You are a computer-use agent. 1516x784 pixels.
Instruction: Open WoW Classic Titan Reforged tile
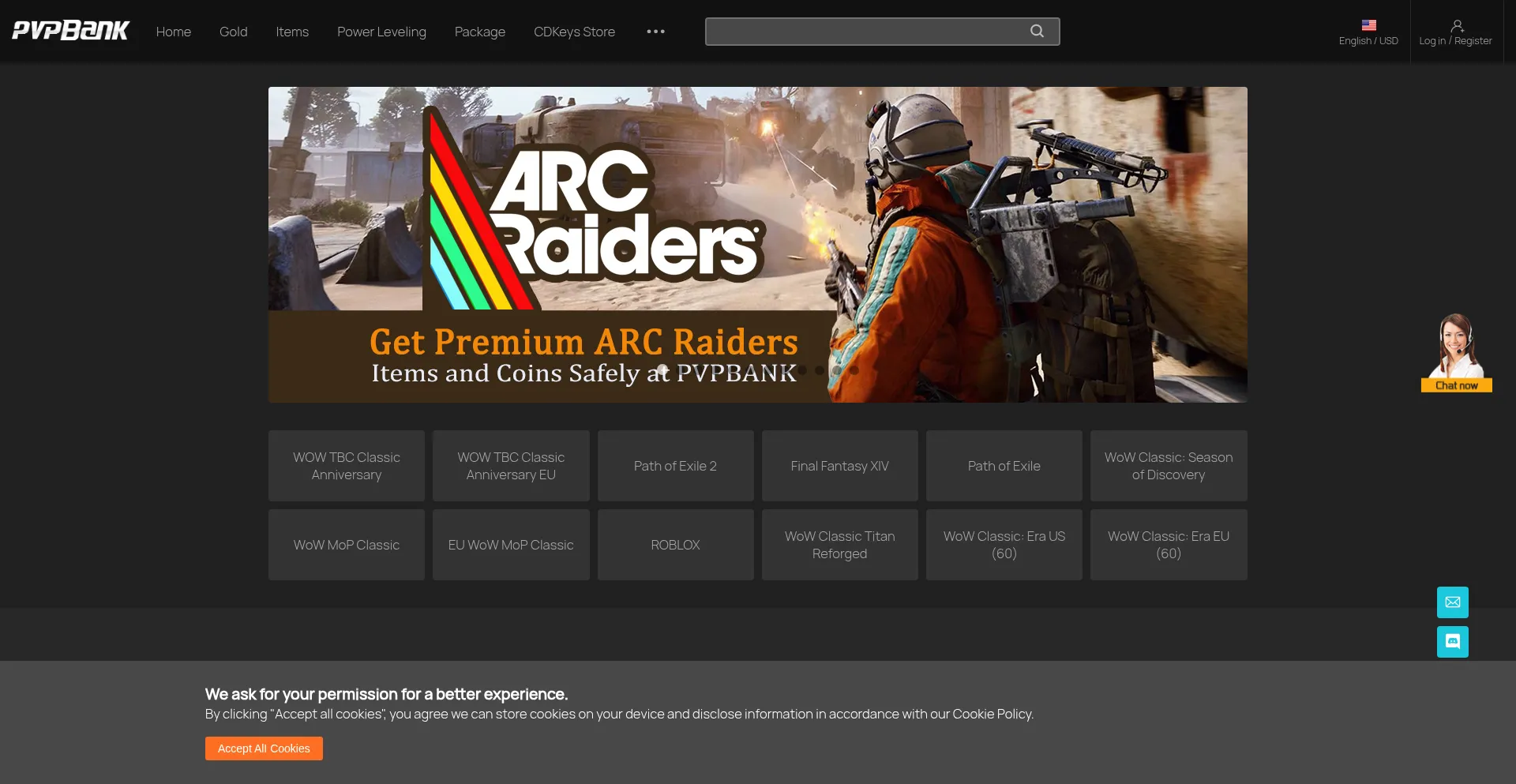point(839,545)
